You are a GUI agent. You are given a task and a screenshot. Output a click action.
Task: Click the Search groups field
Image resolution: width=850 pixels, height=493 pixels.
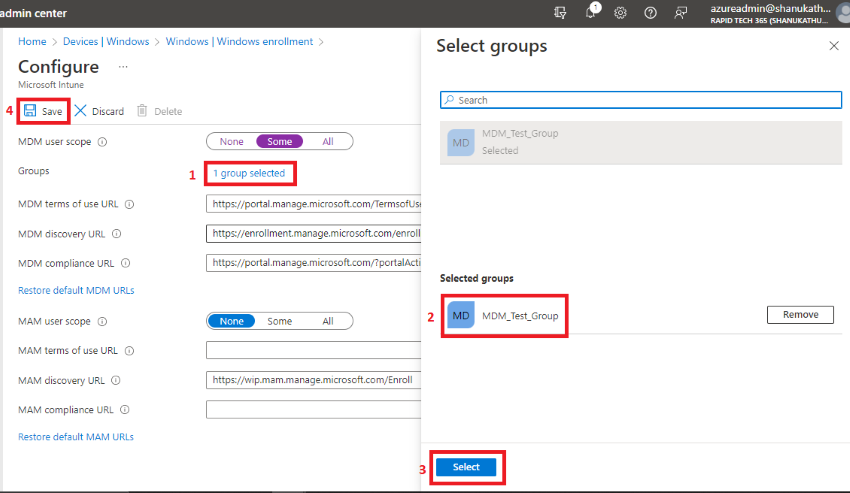click(x=641, y=100)
